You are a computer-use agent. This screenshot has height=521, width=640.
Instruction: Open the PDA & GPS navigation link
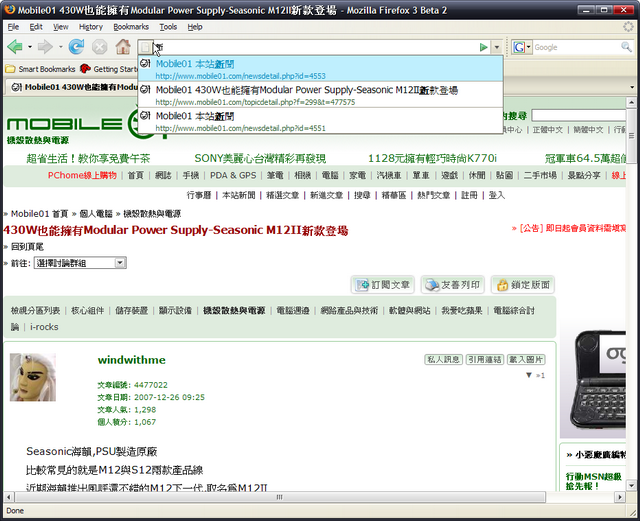[233, 176]
